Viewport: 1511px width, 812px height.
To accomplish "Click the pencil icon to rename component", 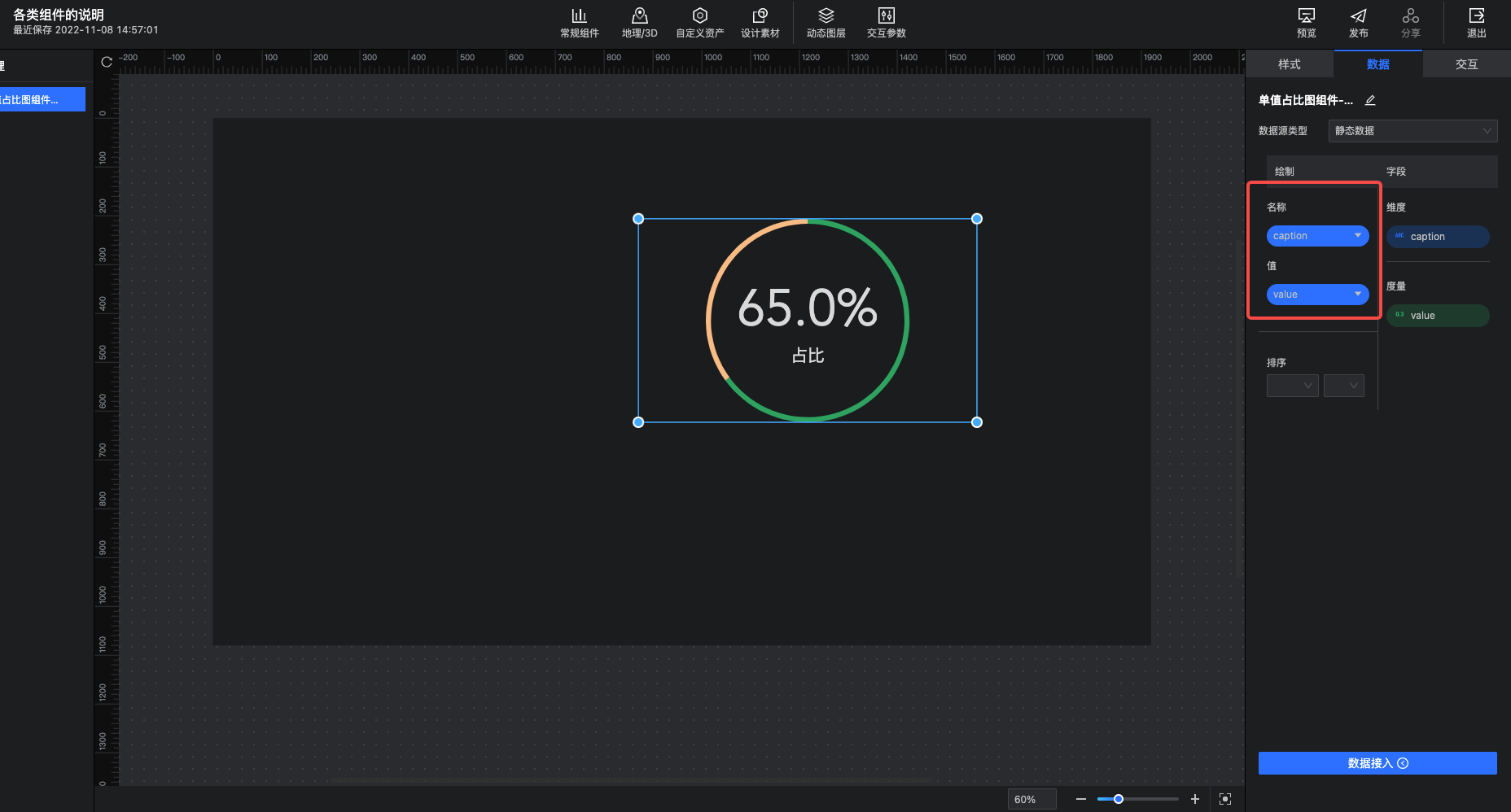I will (1370, 100).
